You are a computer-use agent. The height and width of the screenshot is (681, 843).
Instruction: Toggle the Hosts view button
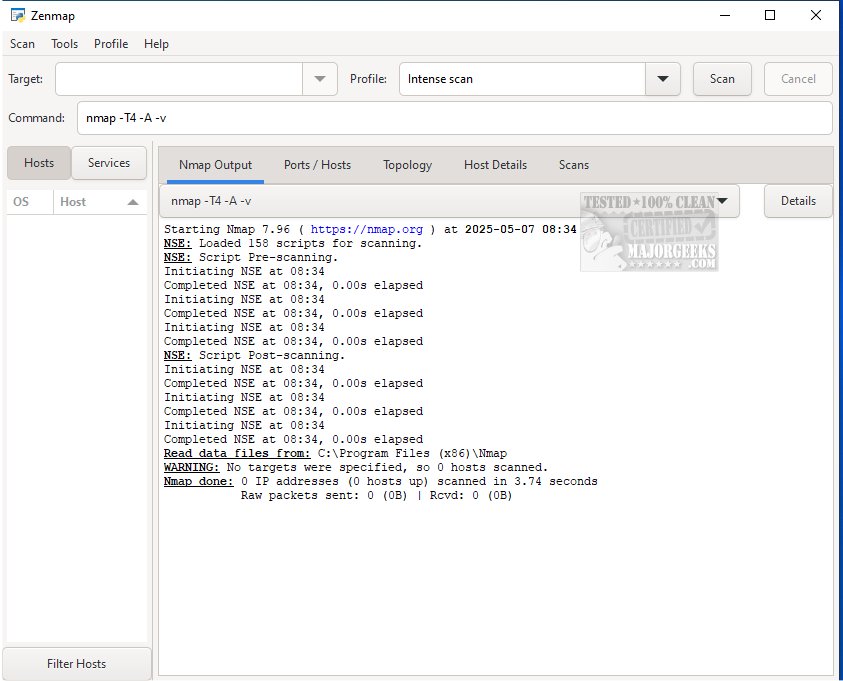click(39, 163)
